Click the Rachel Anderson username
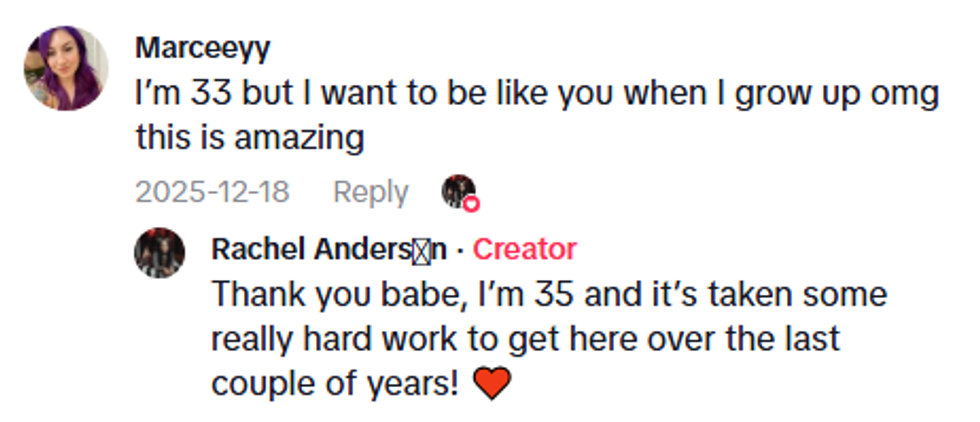The image size is (980, 422). click(x=329, y=249)
